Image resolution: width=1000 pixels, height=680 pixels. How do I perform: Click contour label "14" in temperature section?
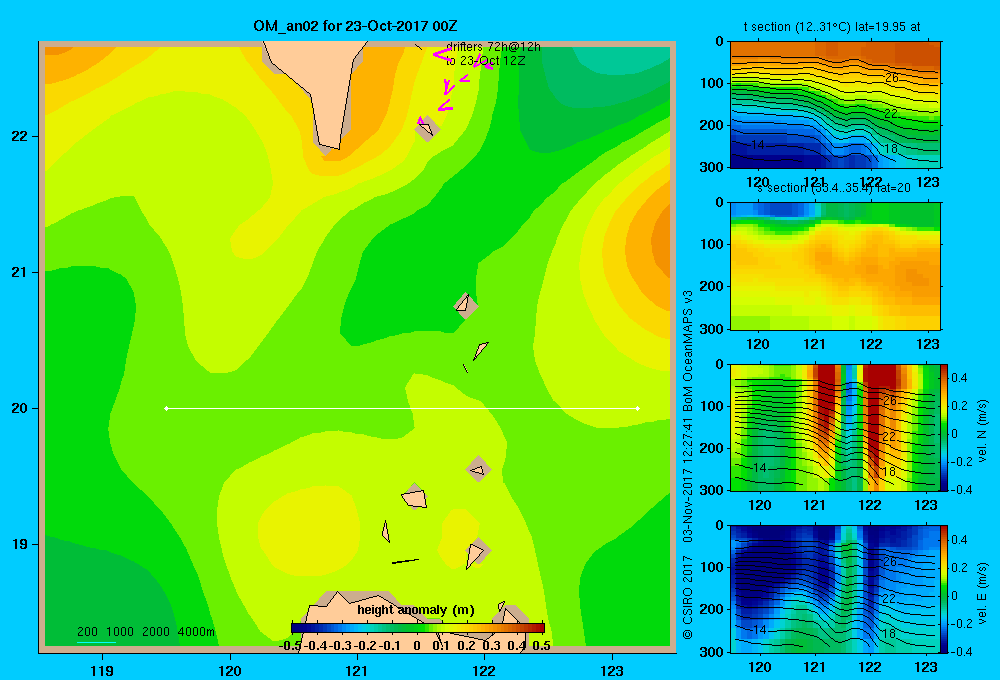(x=758, y=145)
